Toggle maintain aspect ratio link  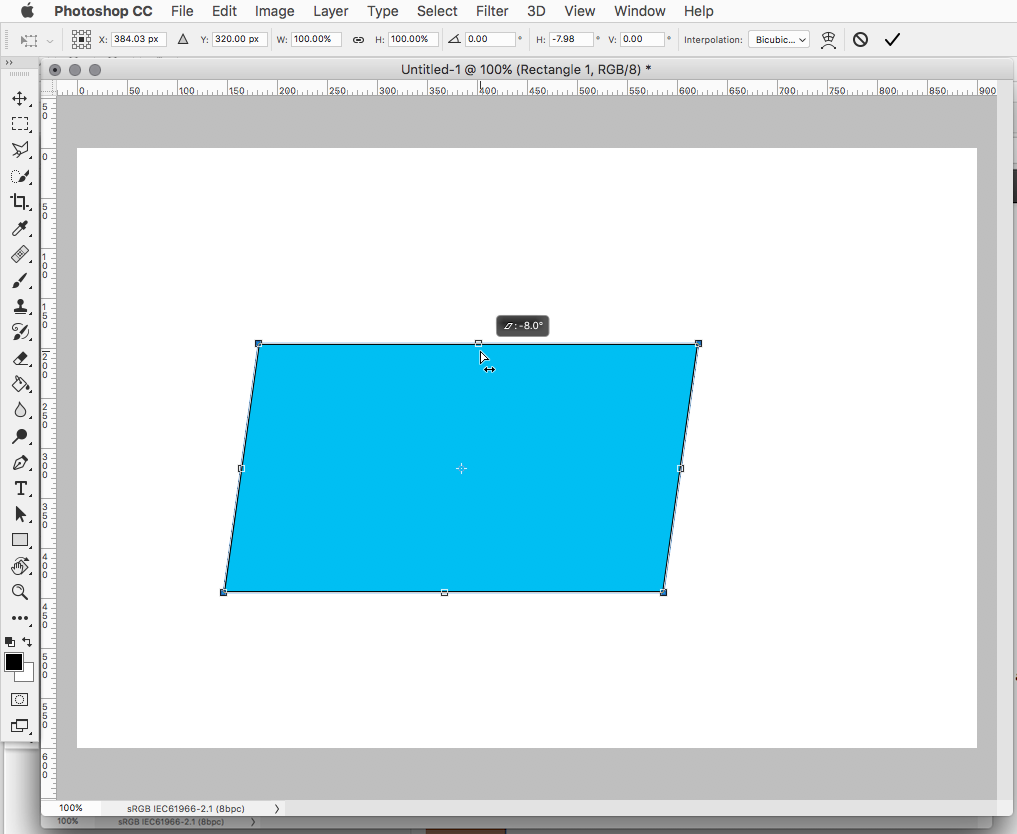point(358,40)
